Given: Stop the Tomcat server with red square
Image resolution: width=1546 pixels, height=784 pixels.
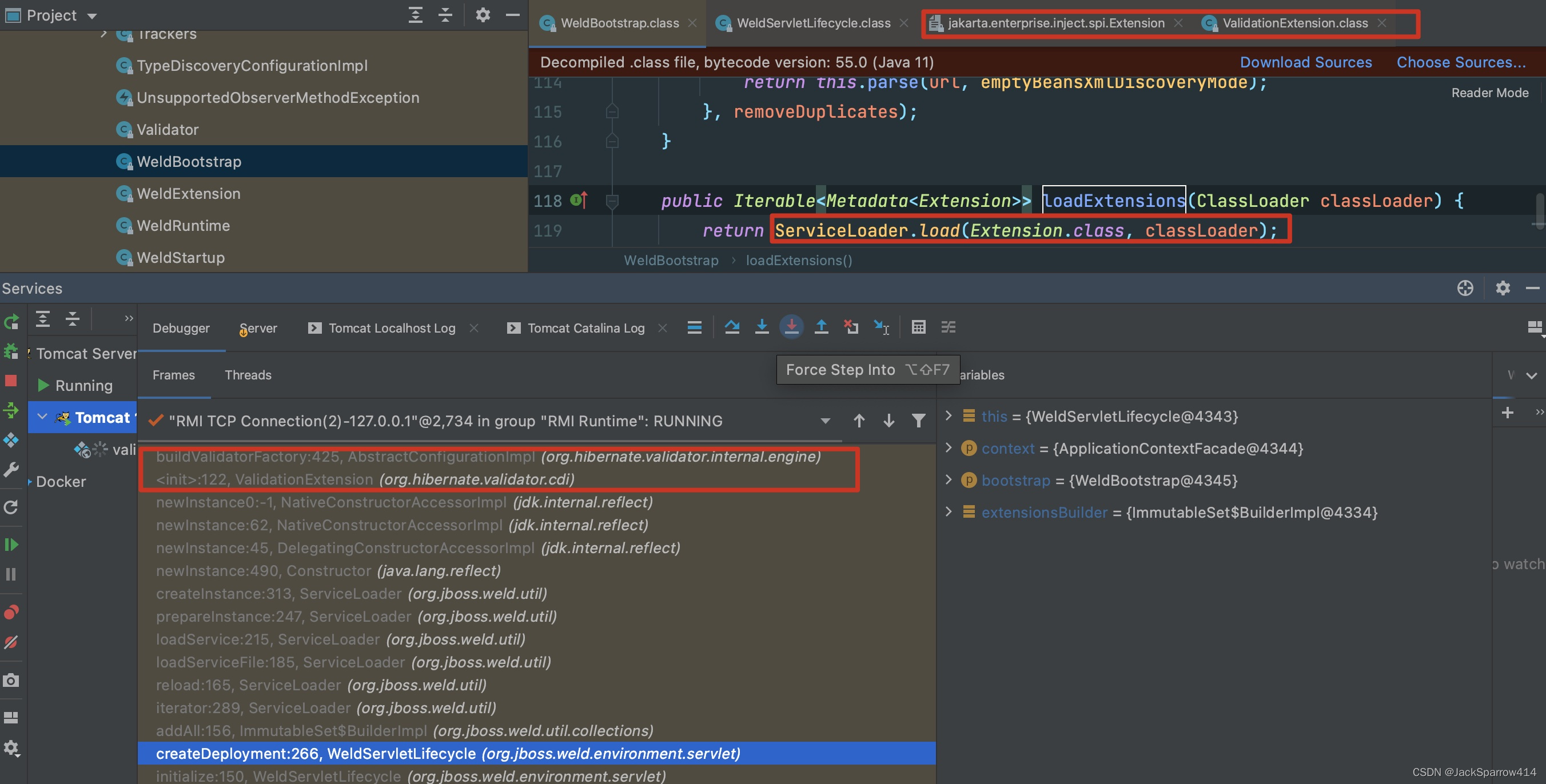Looking at the screenshot, I should coord(11,381).
